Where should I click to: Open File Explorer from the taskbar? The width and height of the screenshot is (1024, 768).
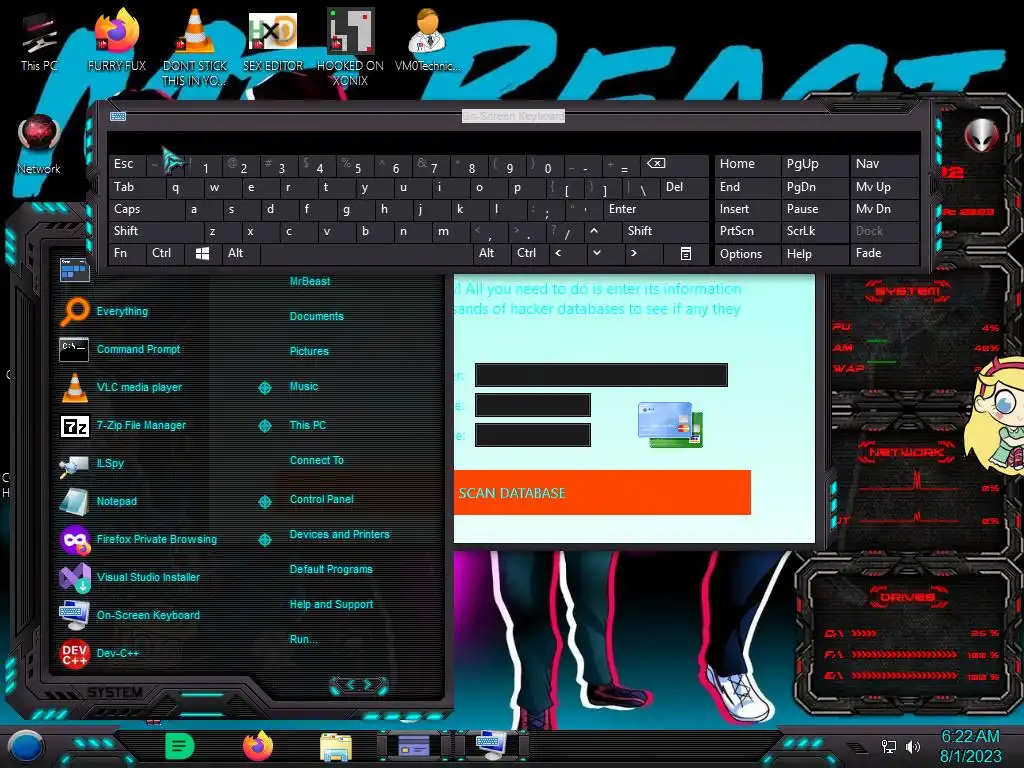(x=336, y=747)
